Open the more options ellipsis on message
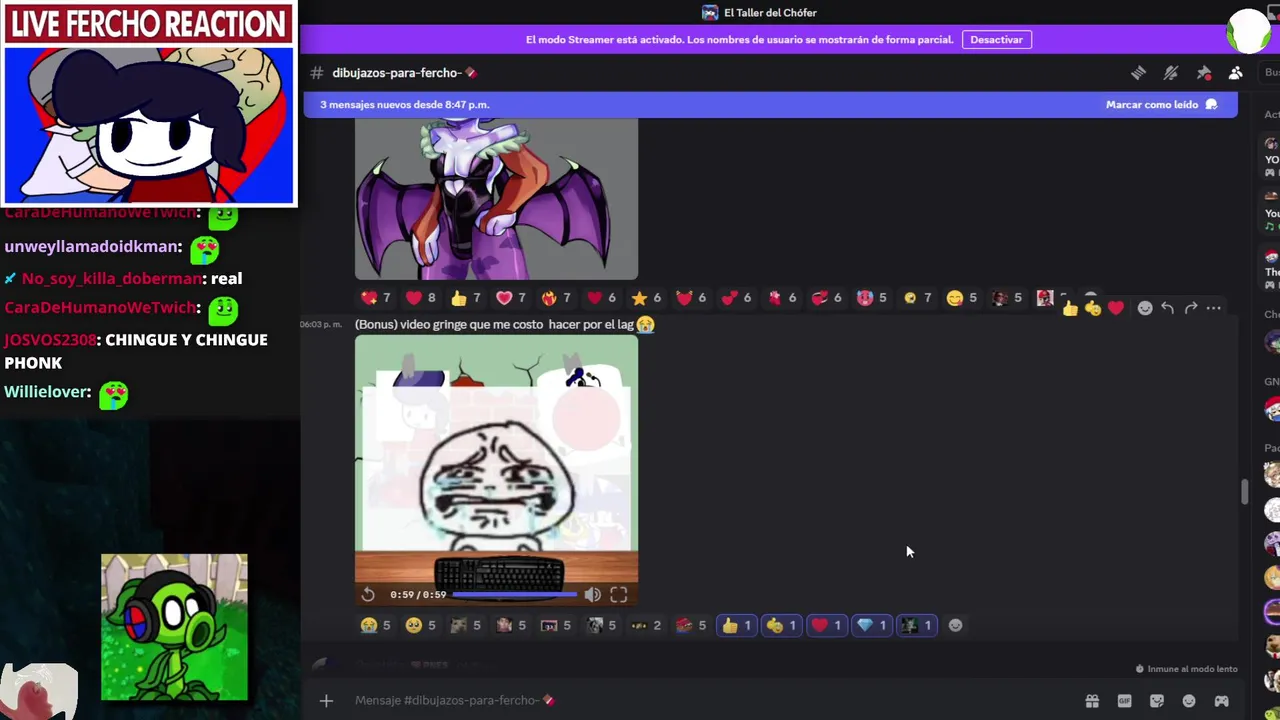This screenshot has width=1280, height=720. (x=1213, y=308)
